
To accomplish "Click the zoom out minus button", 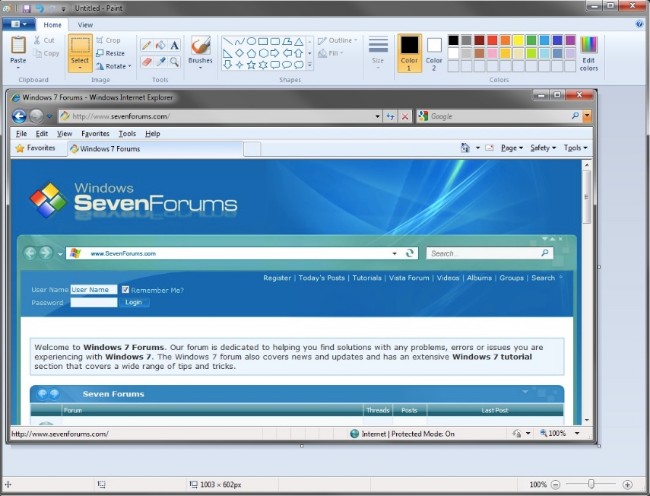I will [x=555, y=484].
